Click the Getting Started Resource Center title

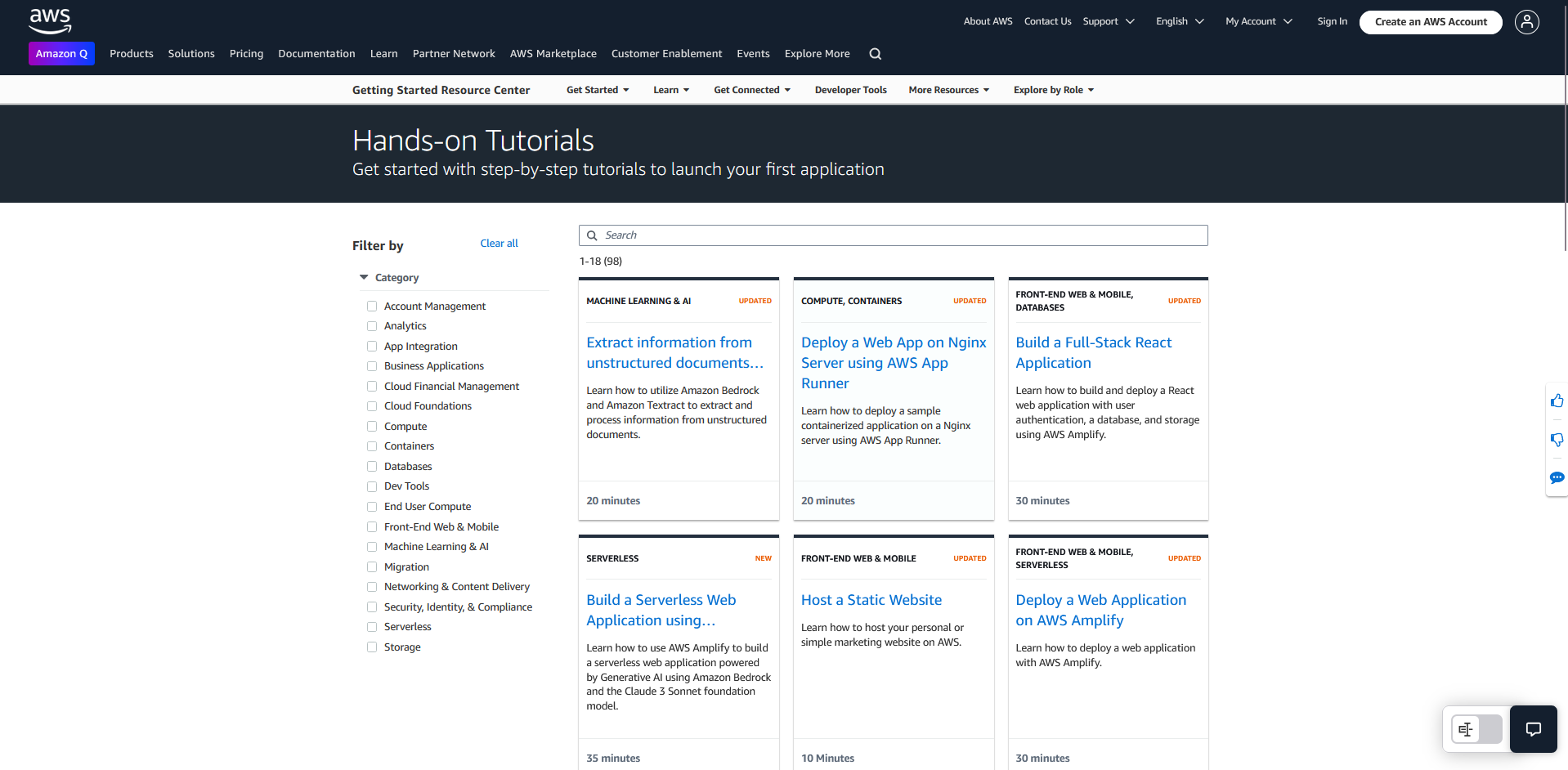pyautogui.click(x=441, y=90)
